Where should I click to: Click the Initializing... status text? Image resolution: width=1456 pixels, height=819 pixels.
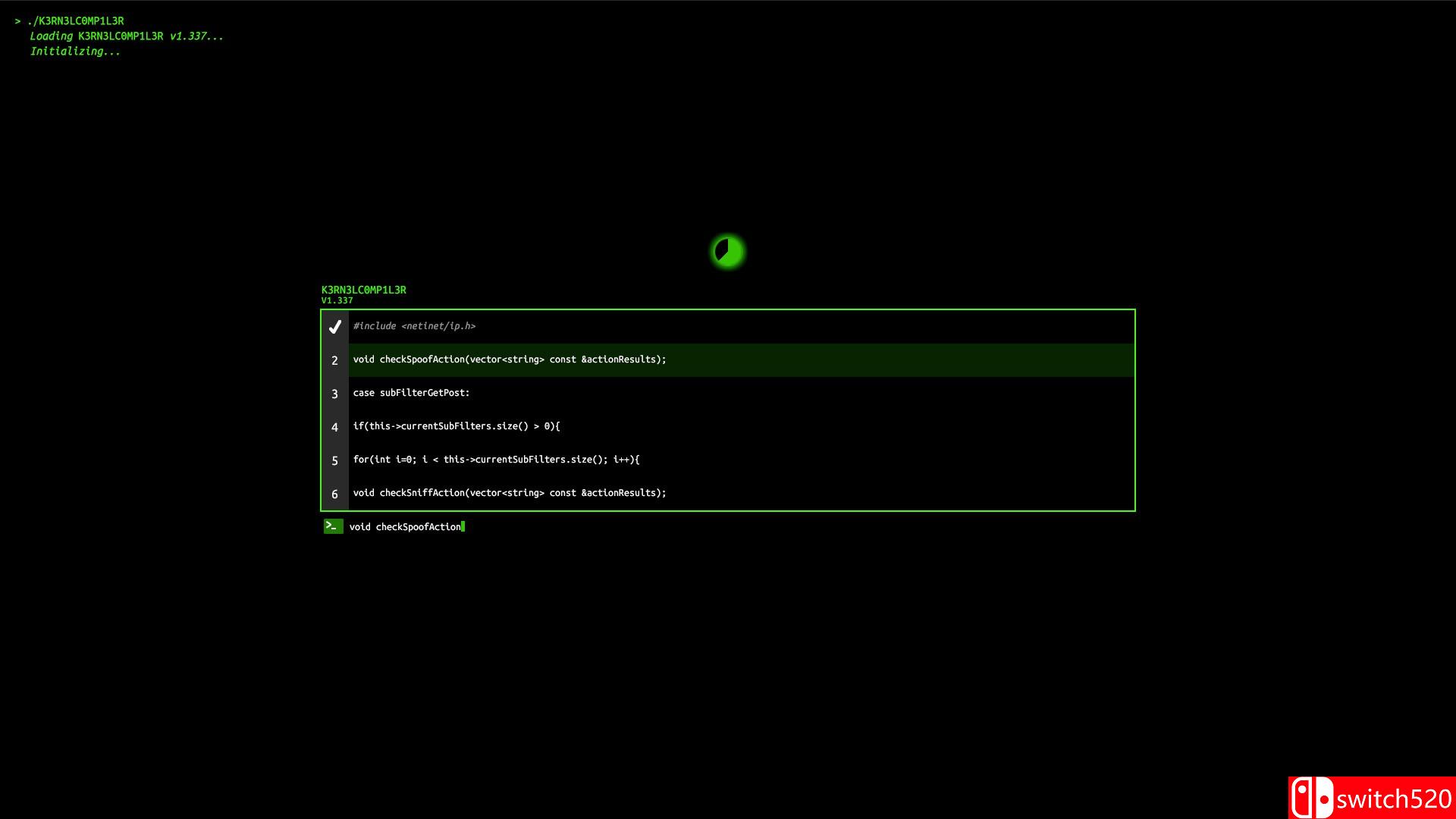coord(75,52)
